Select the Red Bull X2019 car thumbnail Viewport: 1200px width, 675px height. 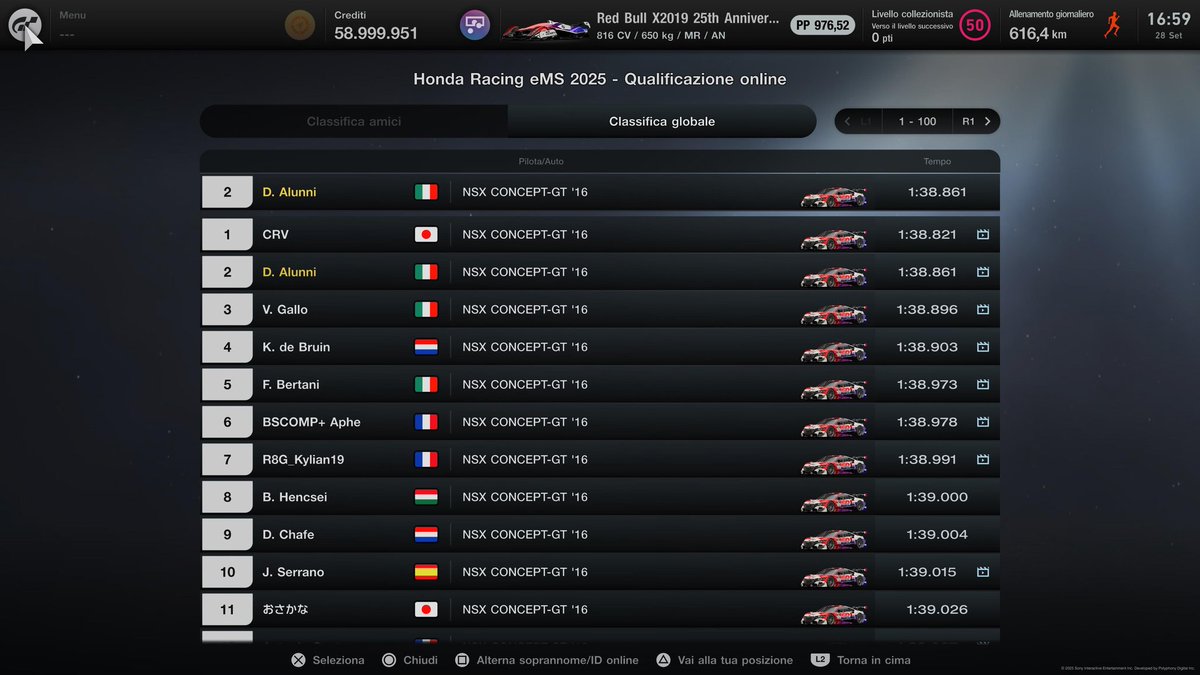tap(544, 27)
